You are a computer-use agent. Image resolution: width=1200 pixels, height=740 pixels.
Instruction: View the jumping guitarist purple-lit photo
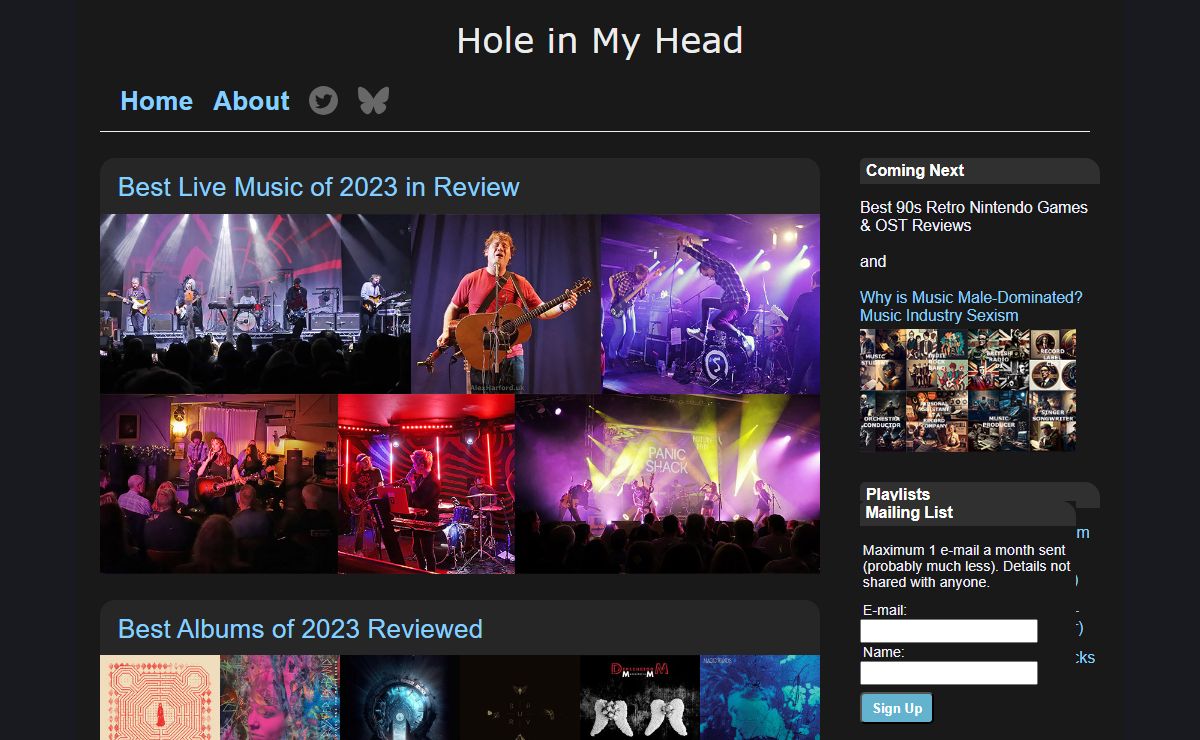tap(710, 304)
